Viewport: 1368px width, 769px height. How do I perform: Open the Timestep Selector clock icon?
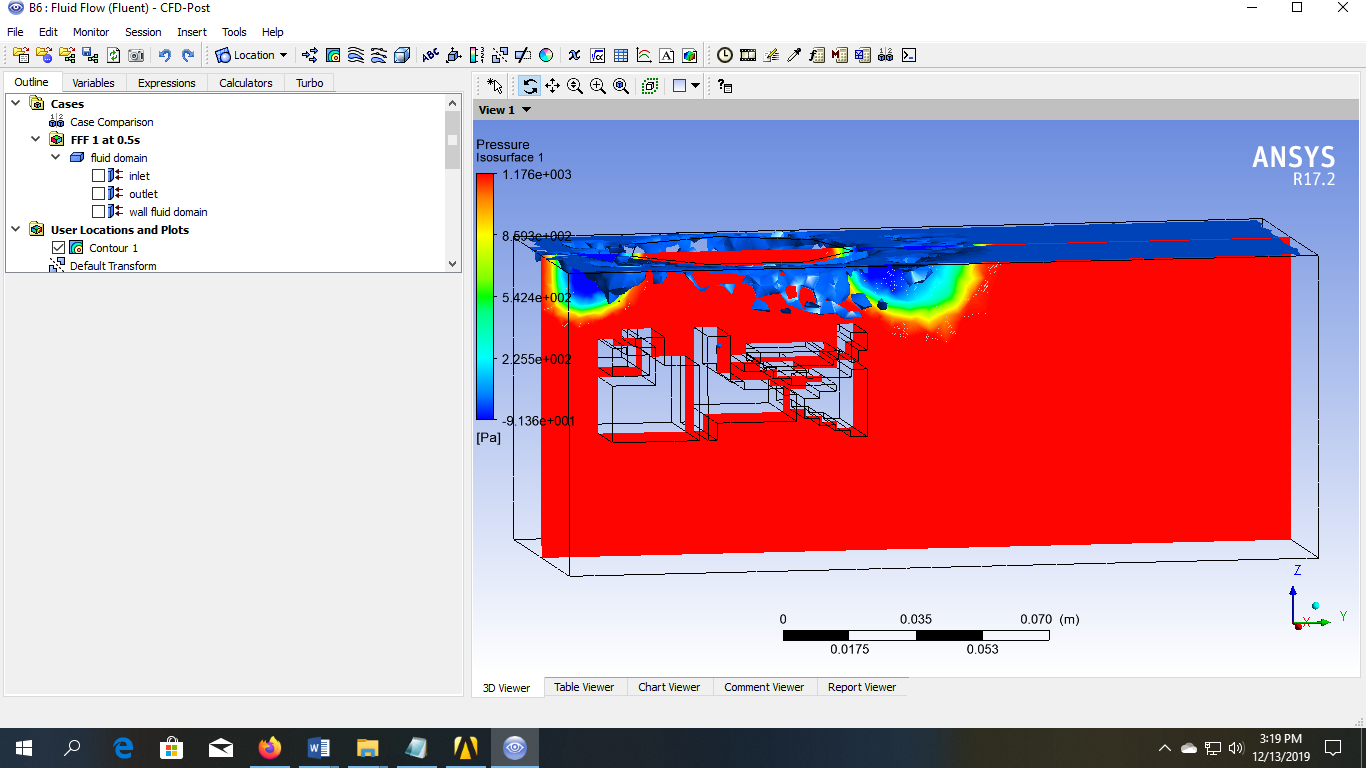[725, 55]
